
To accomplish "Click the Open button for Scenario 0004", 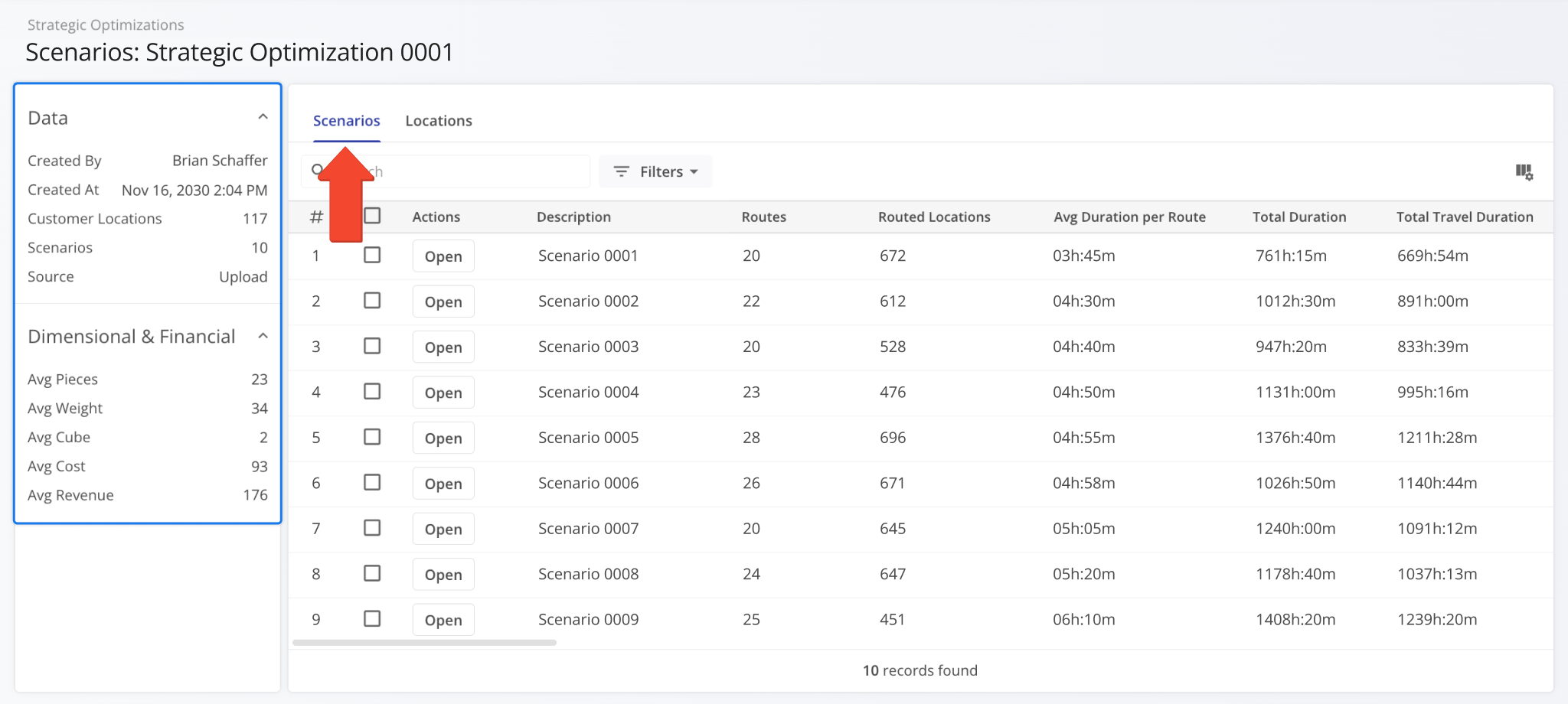I will [443, 392].
